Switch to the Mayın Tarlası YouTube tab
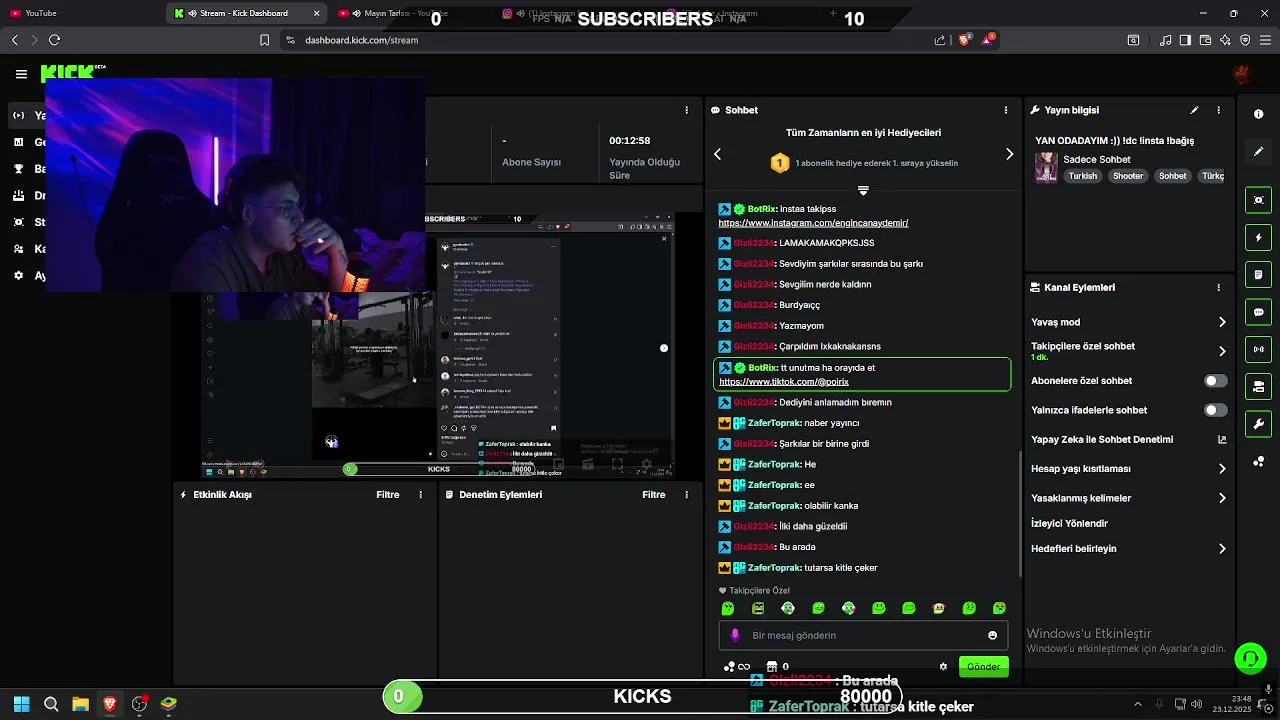Viewport: 1280px width, 720px height. [x=400, y=13]
